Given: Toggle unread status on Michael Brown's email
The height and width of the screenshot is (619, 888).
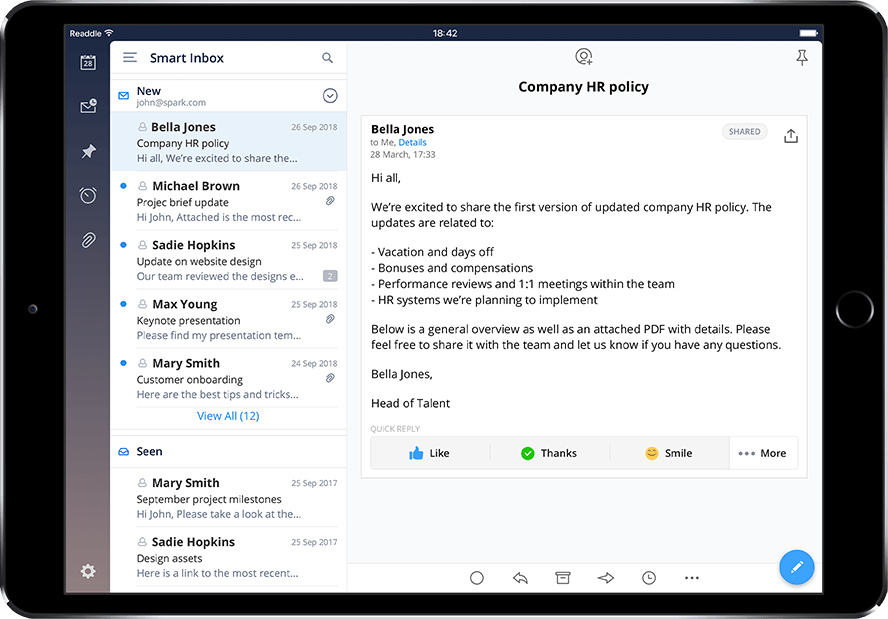Looking at the screenshot, I should (x=123, y=186).
